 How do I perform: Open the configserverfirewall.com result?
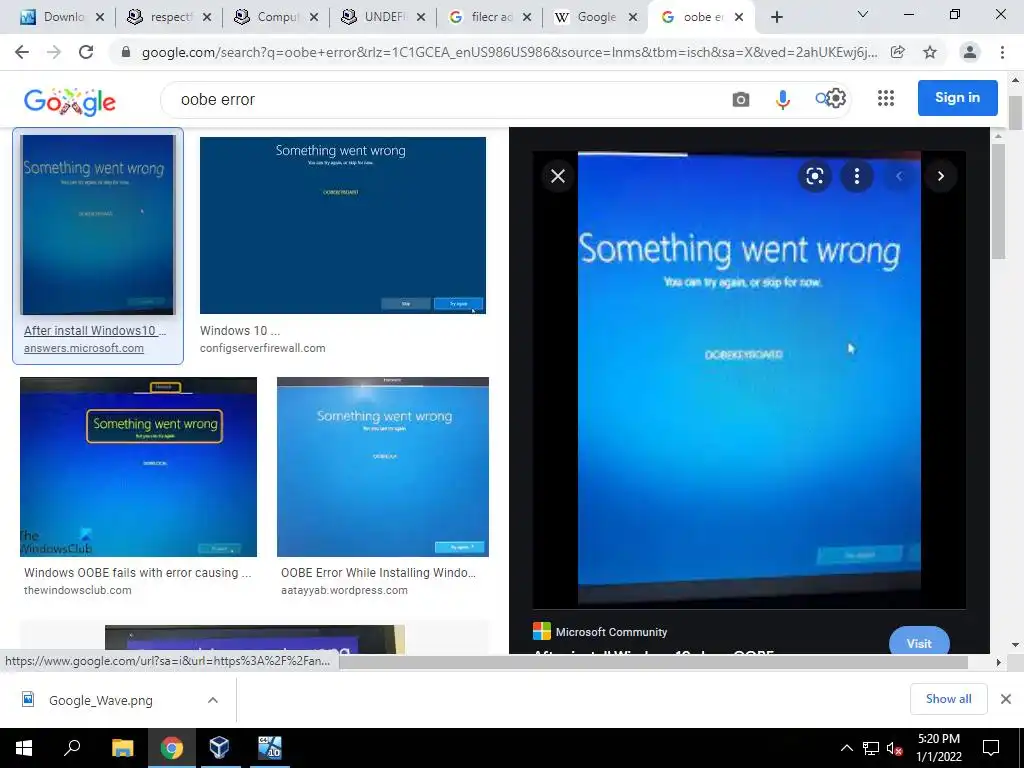(x=263, y=348)
